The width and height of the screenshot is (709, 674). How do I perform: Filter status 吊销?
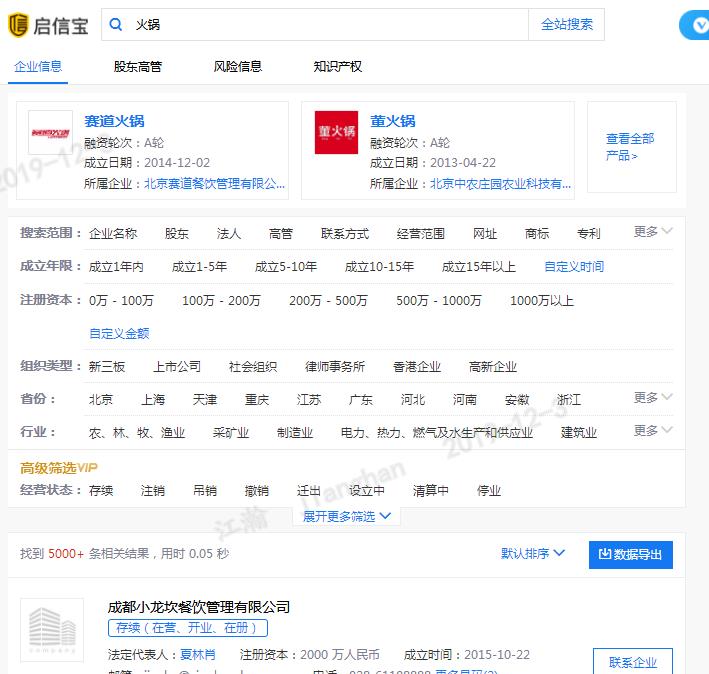205,490
